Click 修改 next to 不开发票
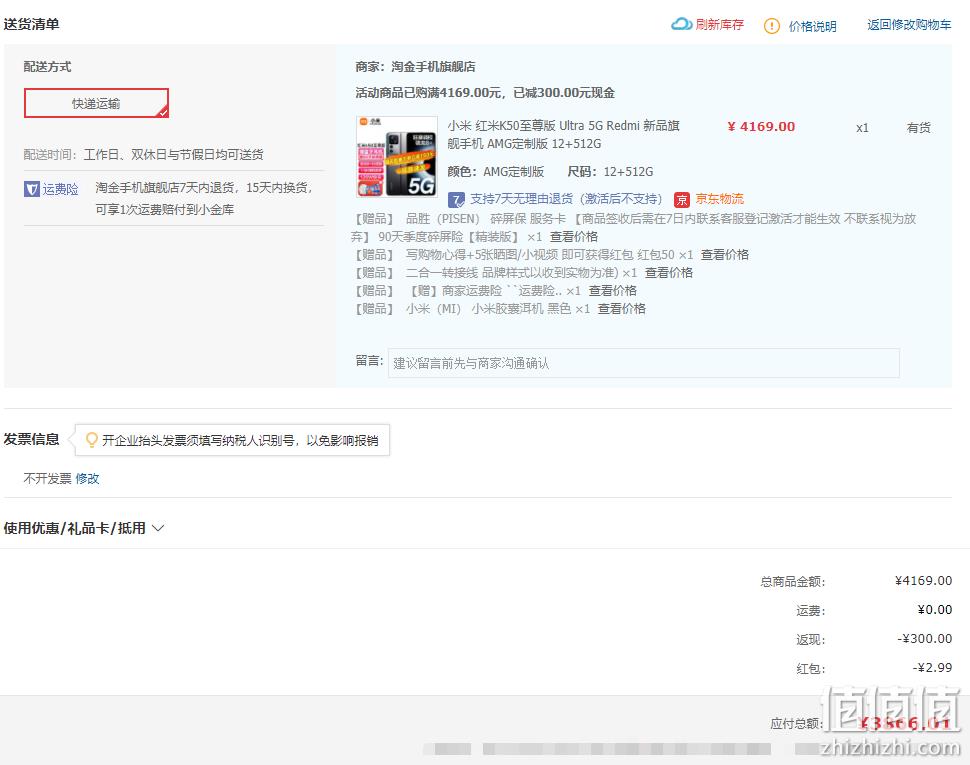970x765 pixels. click(x=87, y=478)
